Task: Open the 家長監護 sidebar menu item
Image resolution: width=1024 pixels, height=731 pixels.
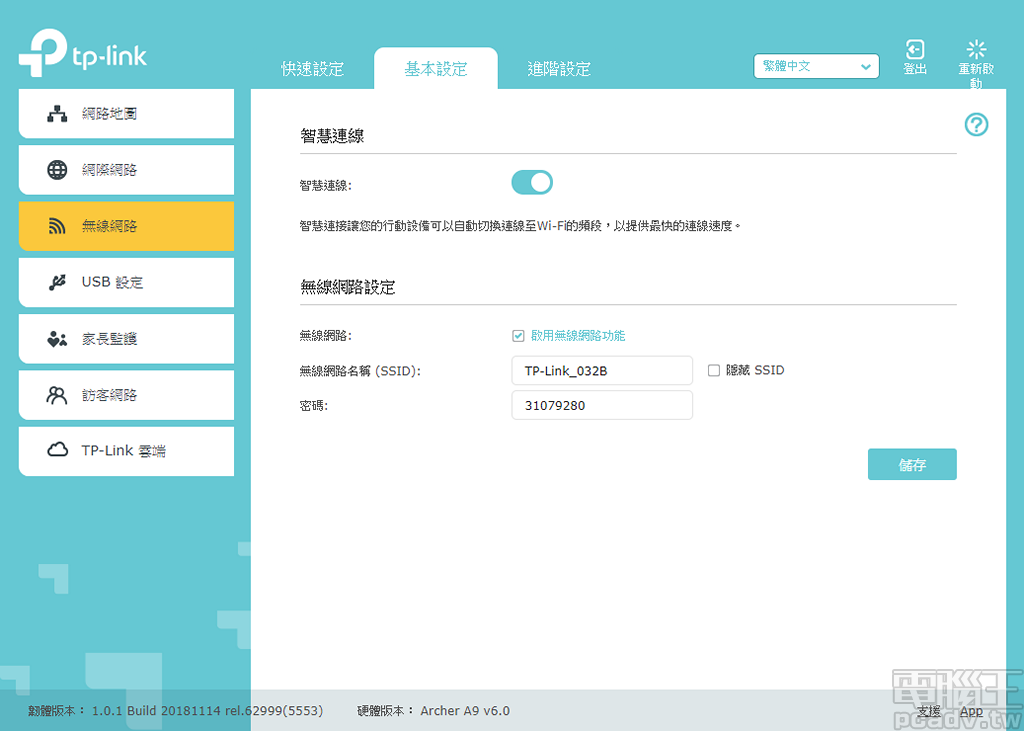Action: click(x=127, y=338)
